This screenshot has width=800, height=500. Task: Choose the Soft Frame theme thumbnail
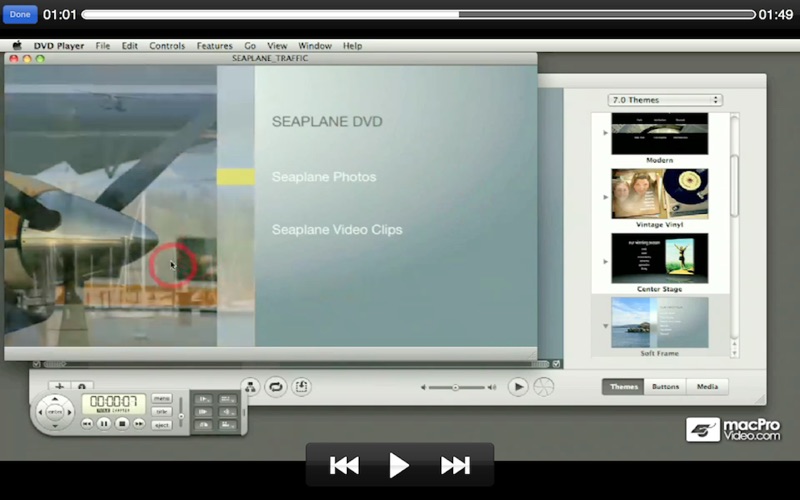point(660,322)
